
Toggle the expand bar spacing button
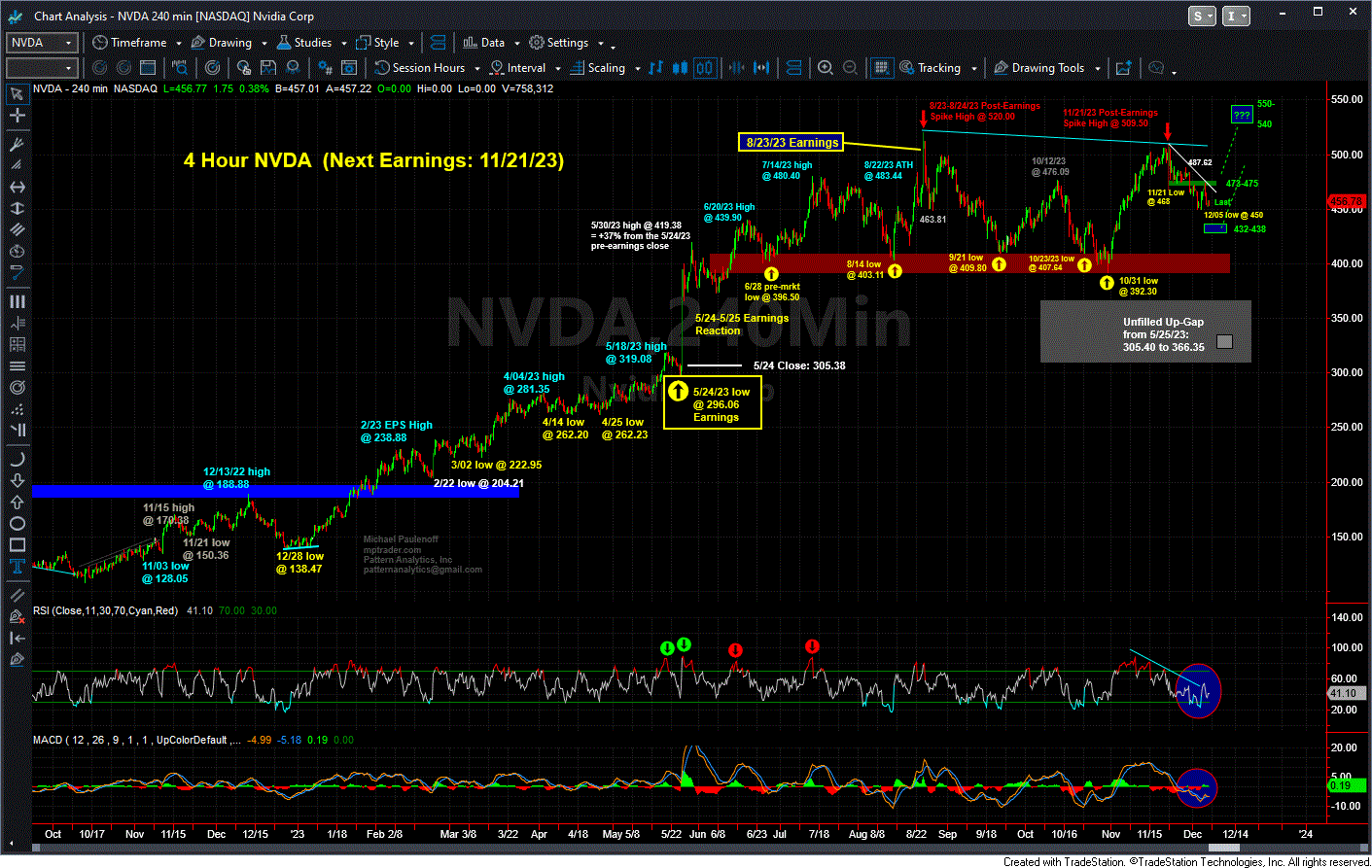tap(761, 68)
